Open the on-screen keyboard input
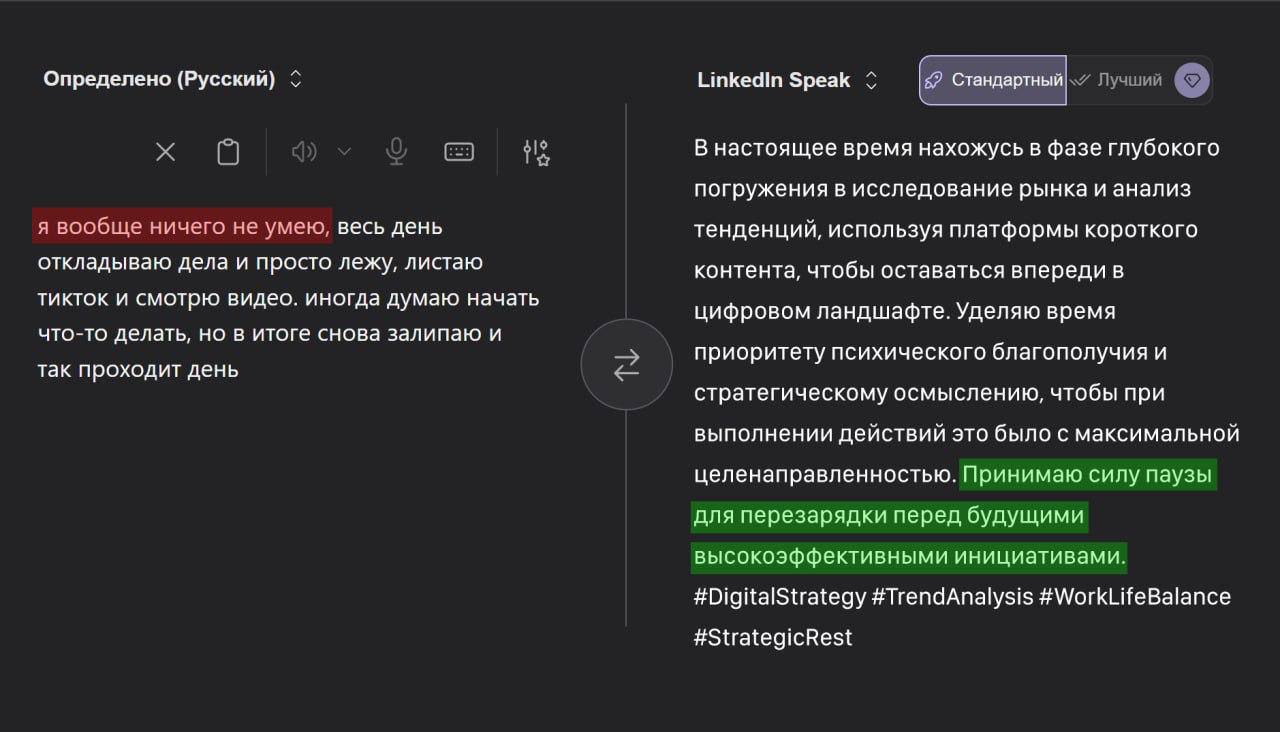Screen dimensions: 1280x732 click(458, 151)
